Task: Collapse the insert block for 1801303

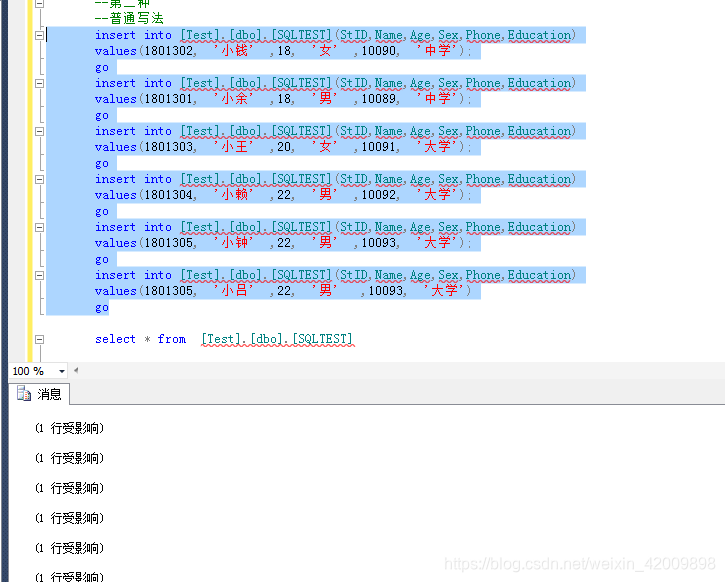Action: point(40,132)
